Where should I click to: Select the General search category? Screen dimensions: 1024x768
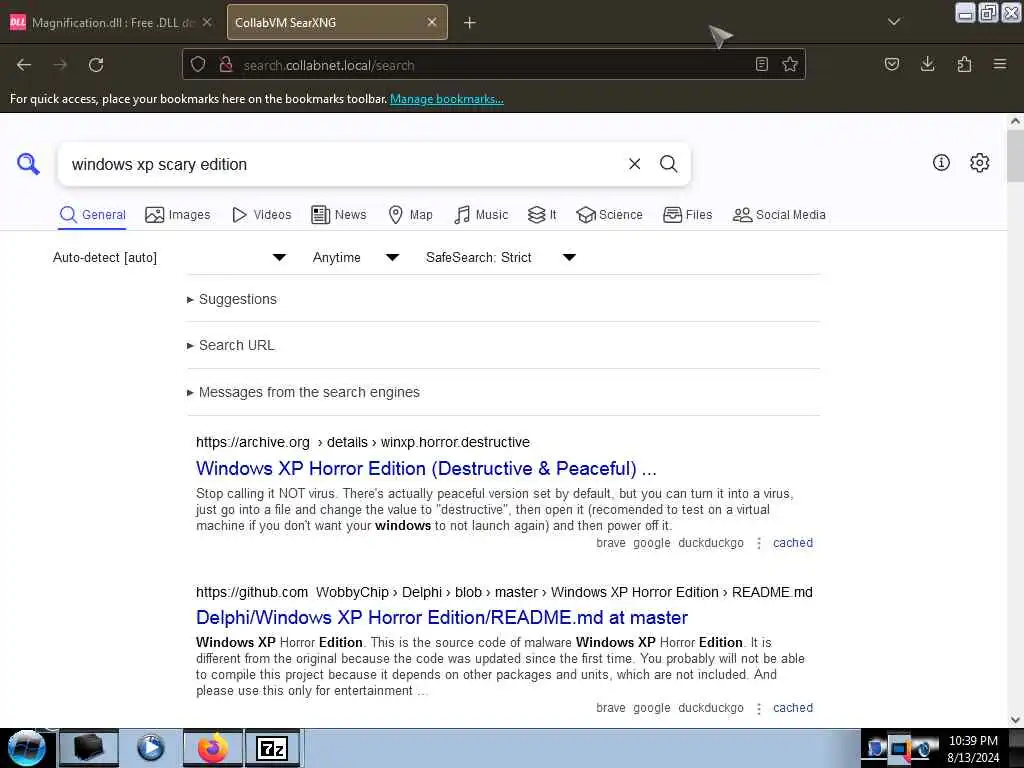click(x=92, y=215)
